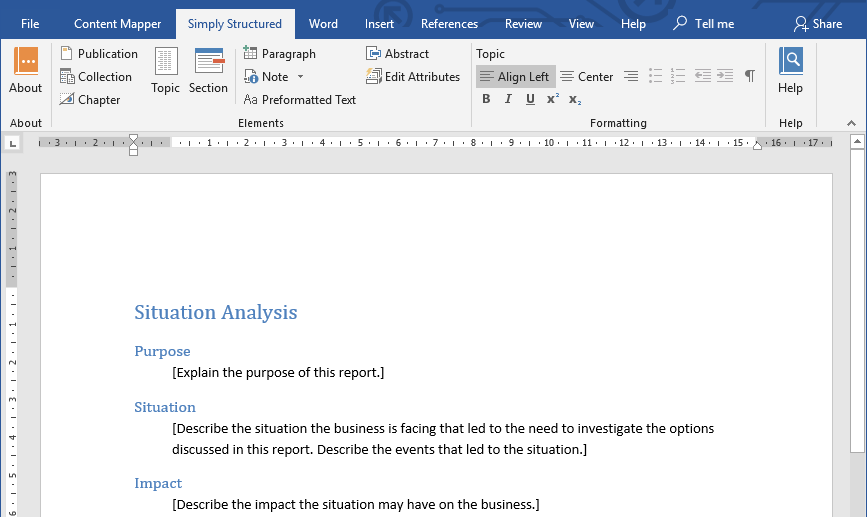The width and height of the screenshot is (867, 517).
Task: Switch to the Content Mapper tab
Action: point(117,24)
